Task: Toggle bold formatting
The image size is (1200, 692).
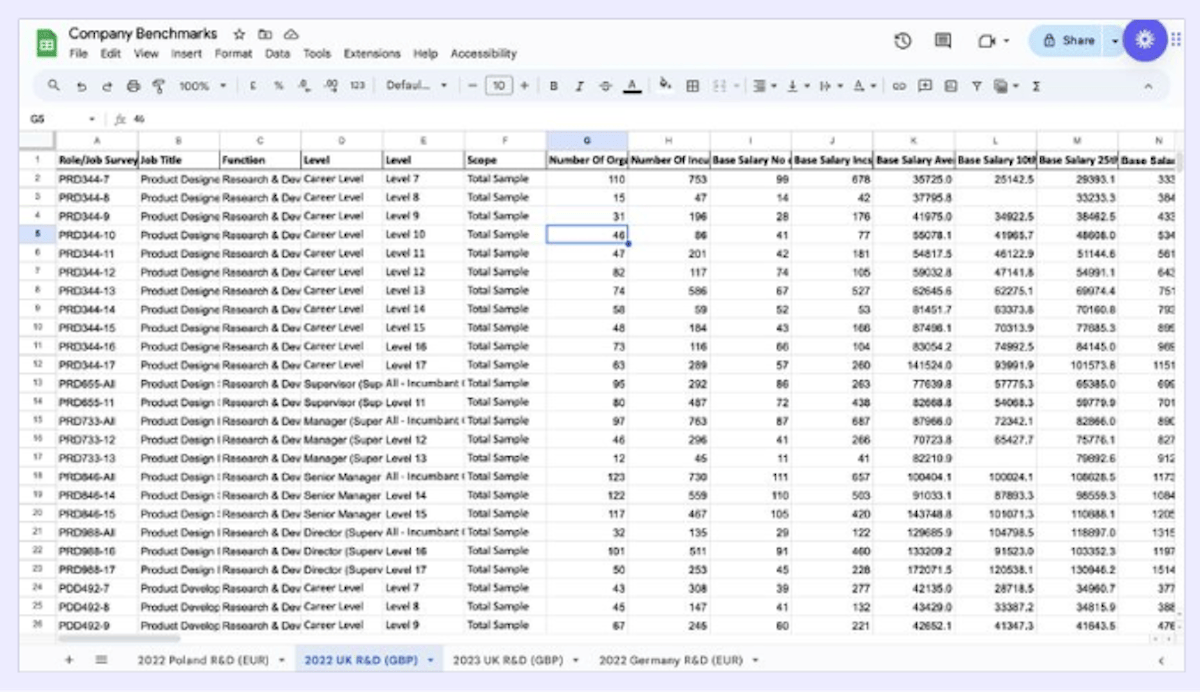Action: 553,86
